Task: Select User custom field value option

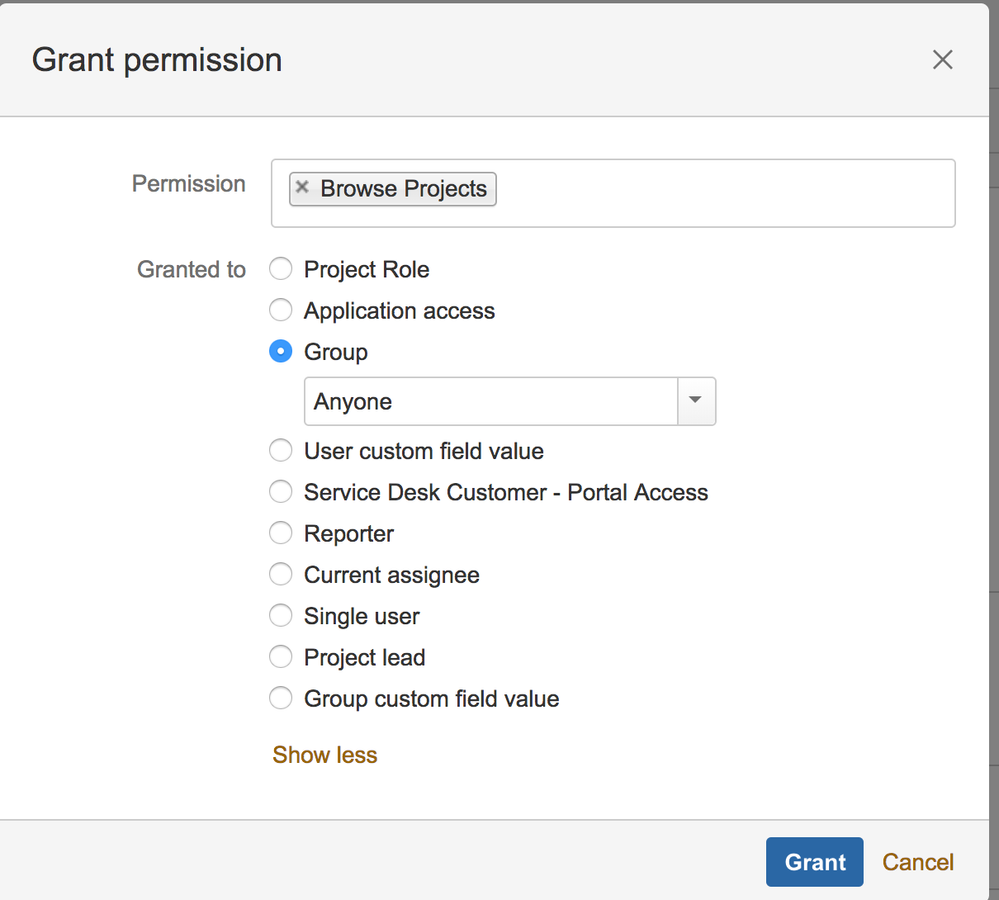Action: tap(281, 451)
